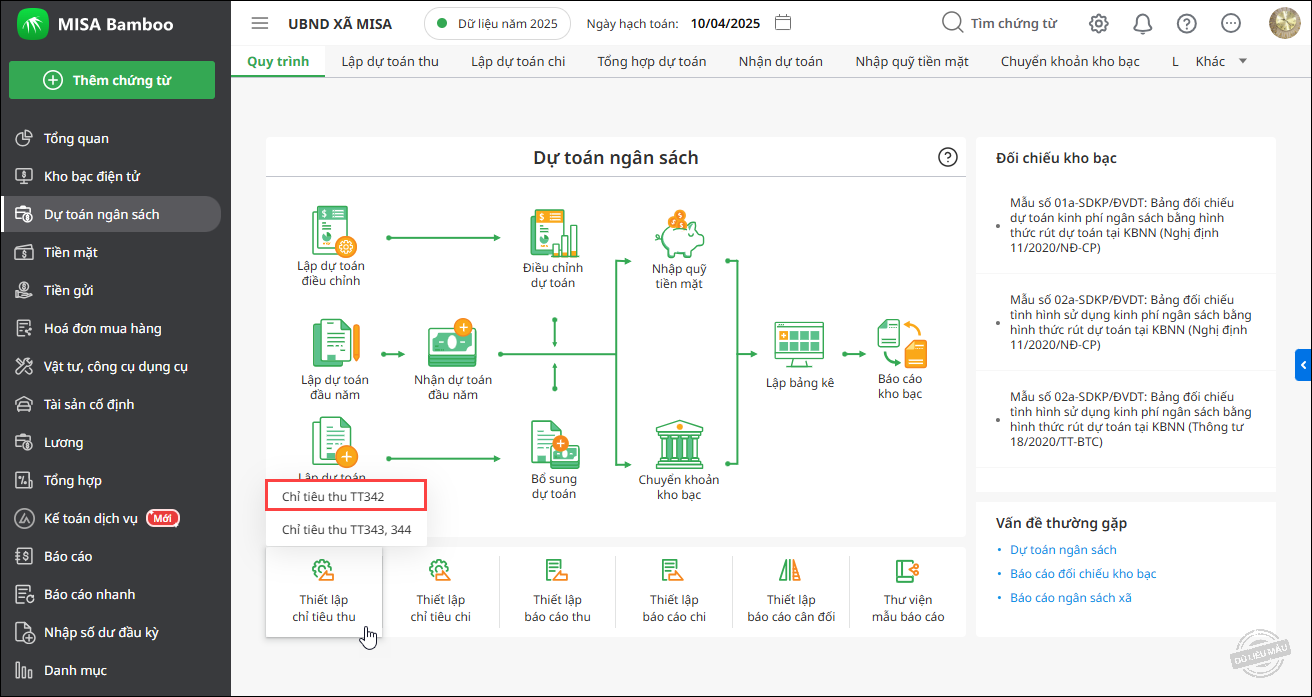Open help icon in Dự toán ngân sách panel
The height and width of the screenshot is (697, 1312).
coord(948,157)
